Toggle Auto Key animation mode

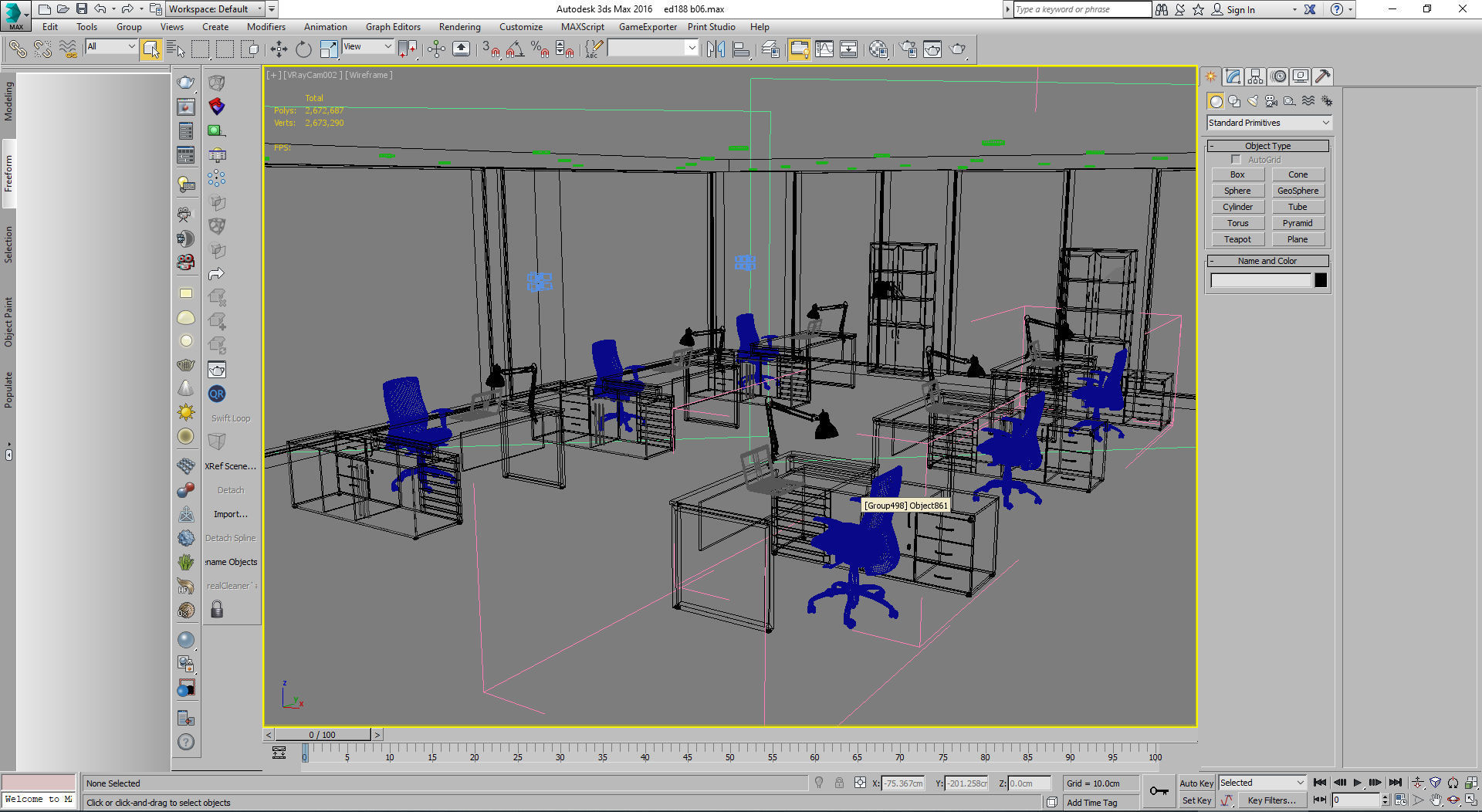1196,783
